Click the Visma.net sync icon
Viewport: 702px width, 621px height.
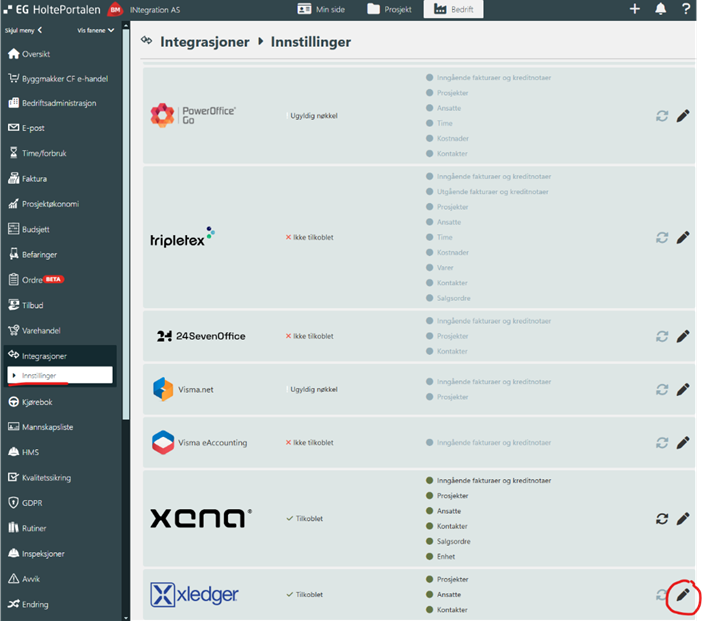[661, 390]
